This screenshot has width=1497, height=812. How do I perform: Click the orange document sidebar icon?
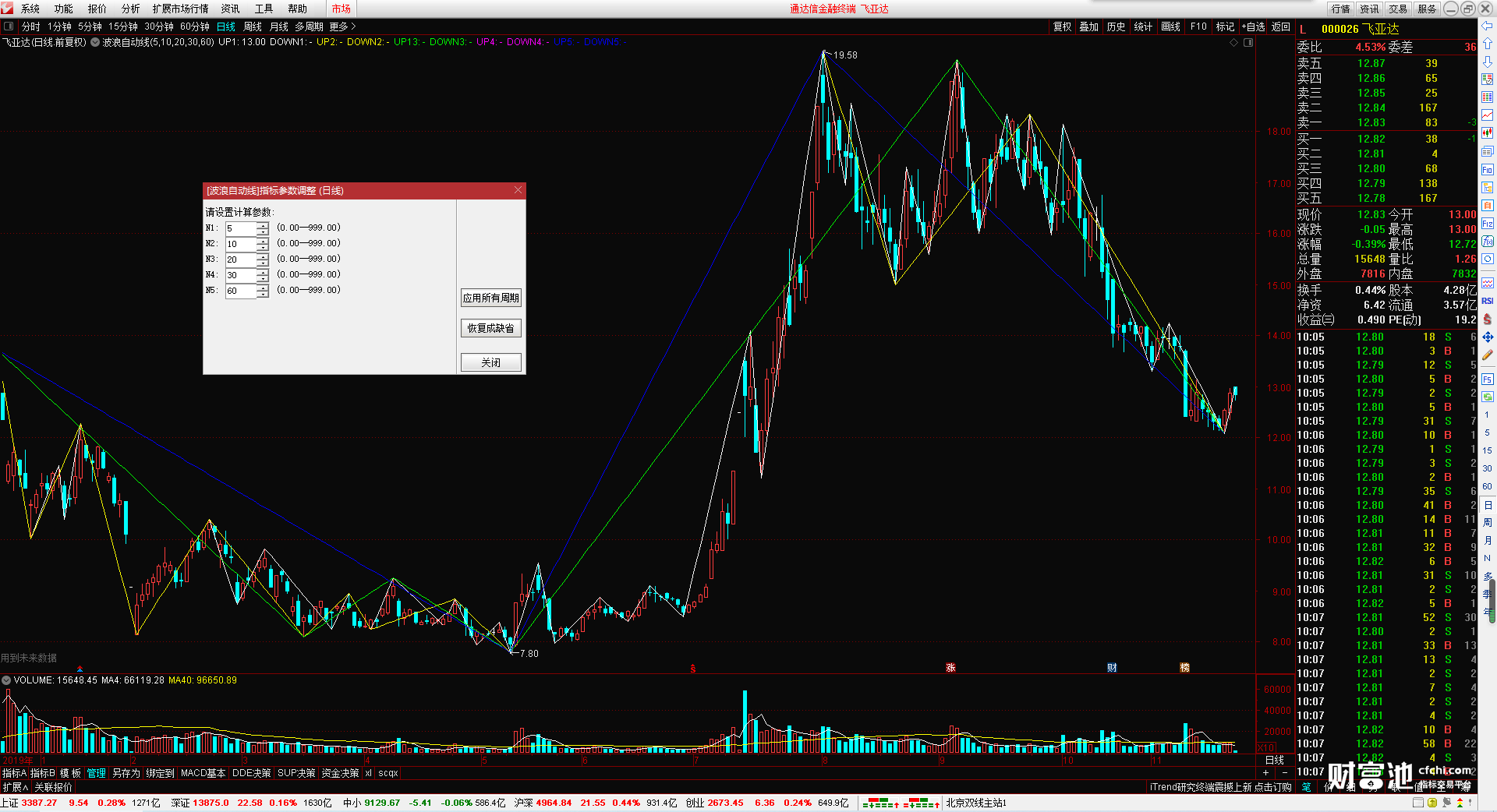1487,205
